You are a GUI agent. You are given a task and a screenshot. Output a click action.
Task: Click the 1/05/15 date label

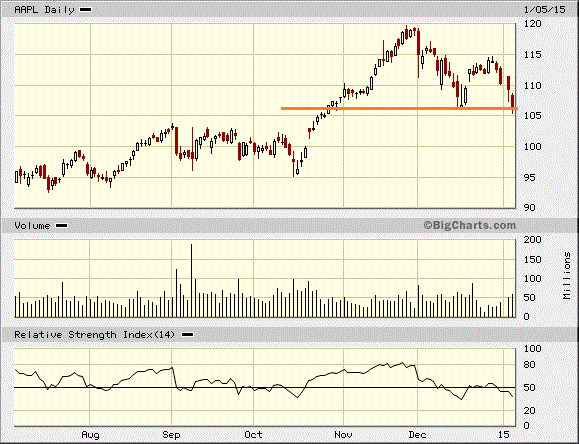pos(544,10)
